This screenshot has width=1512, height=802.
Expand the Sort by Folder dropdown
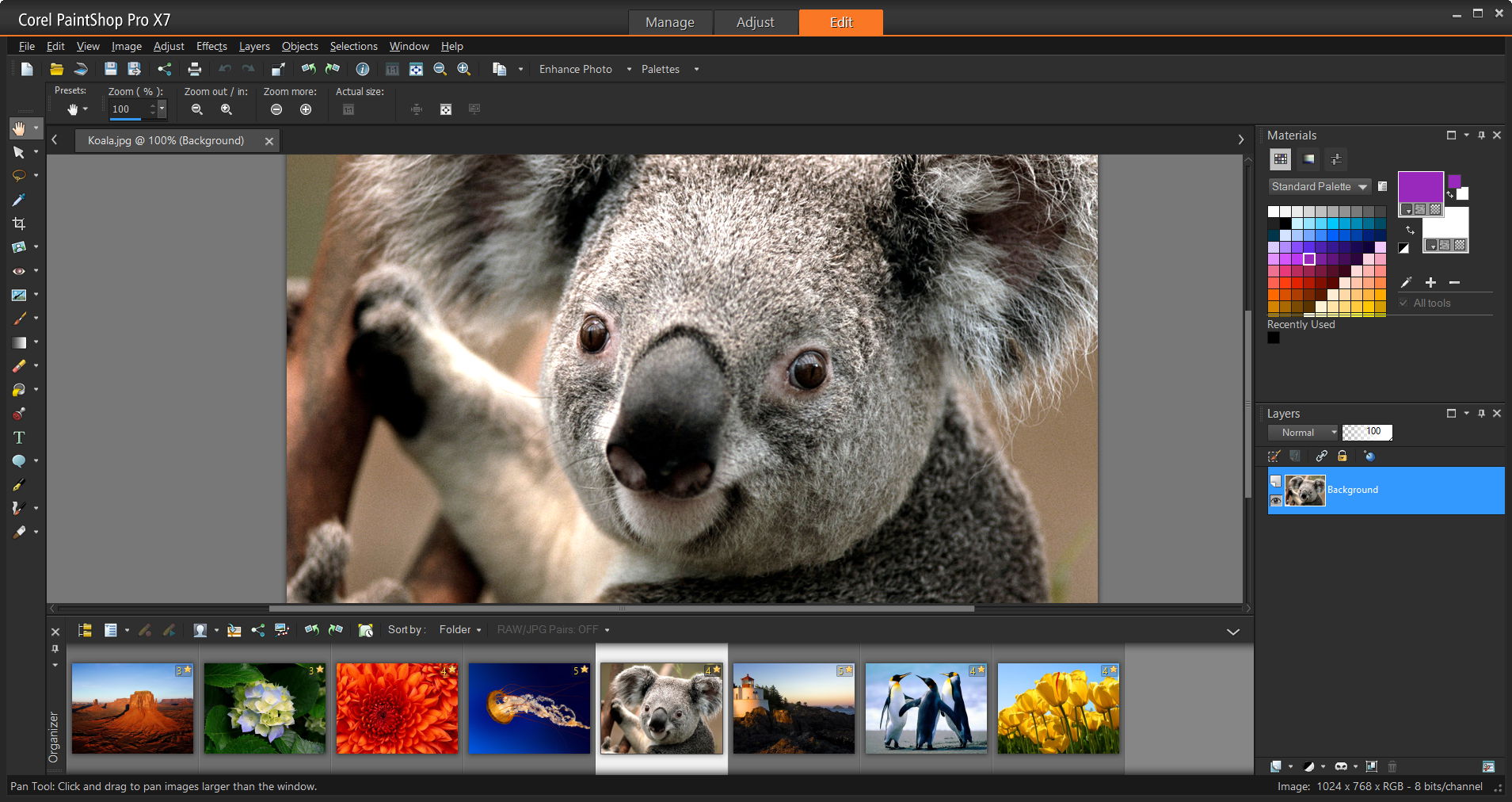point(460,629)
